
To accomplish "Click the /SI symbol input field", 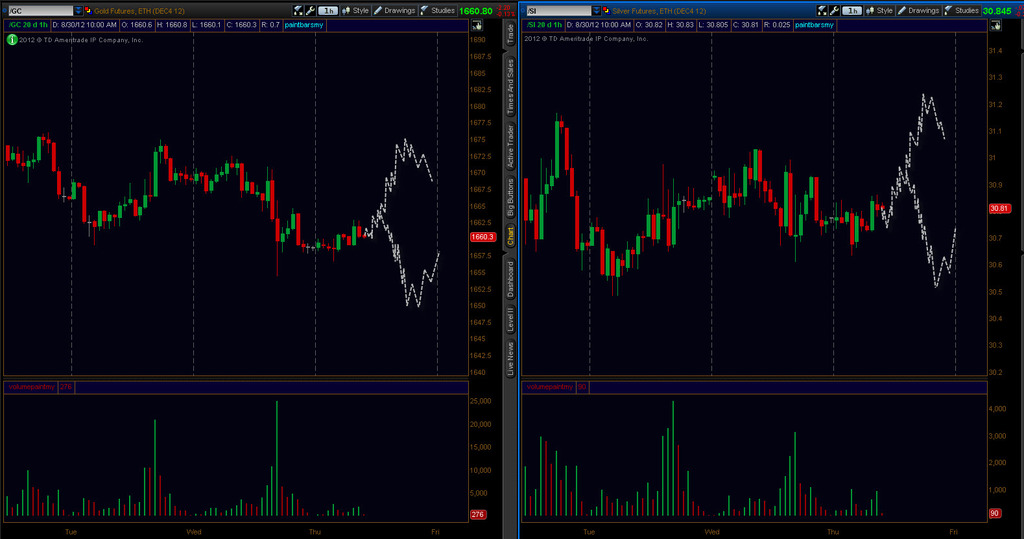I will (x=558, y=10).
